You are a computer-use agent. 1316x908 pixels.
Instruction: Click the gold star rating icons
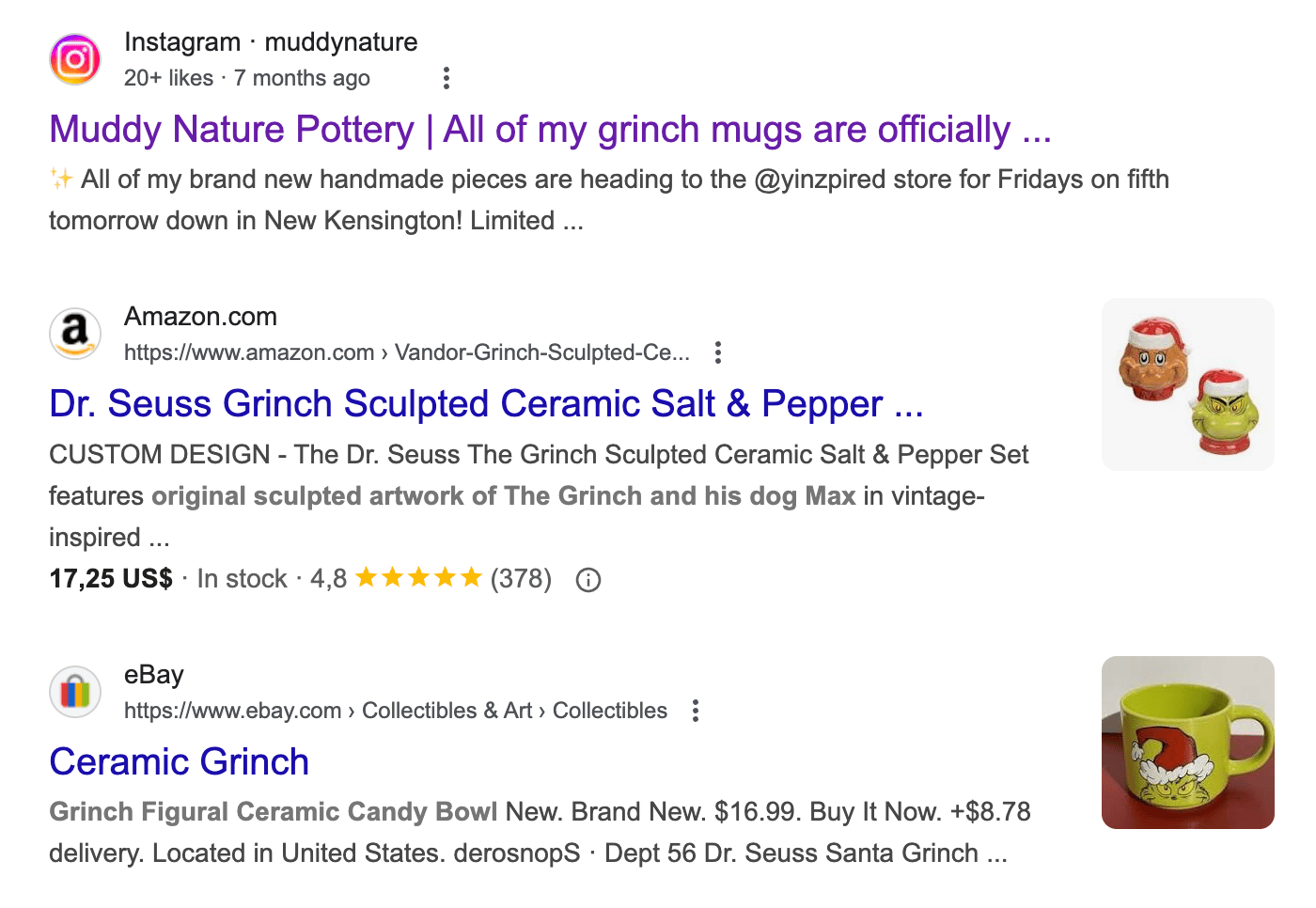click(418, 578)
